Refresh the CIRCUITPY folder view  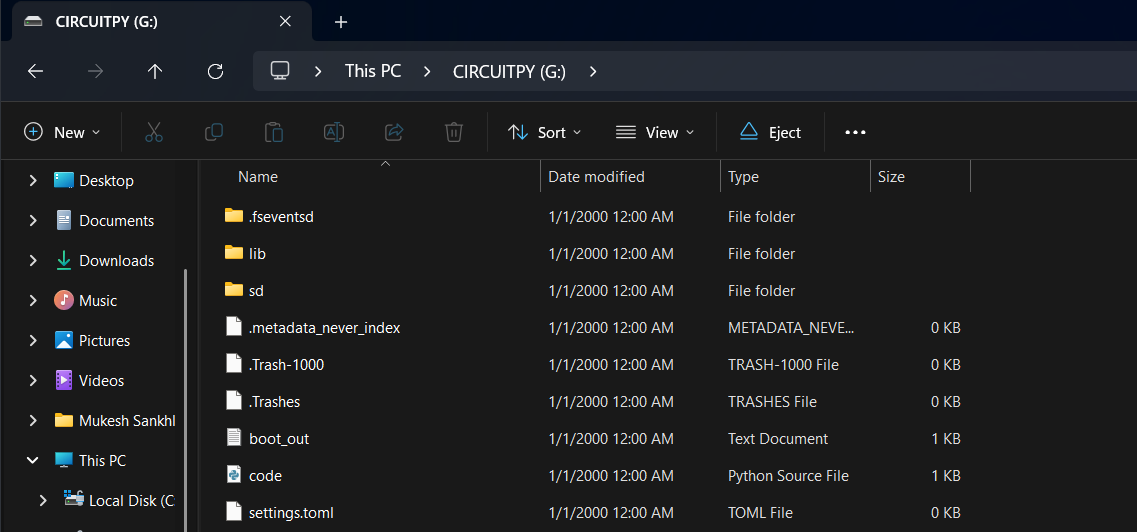[215, 71]
